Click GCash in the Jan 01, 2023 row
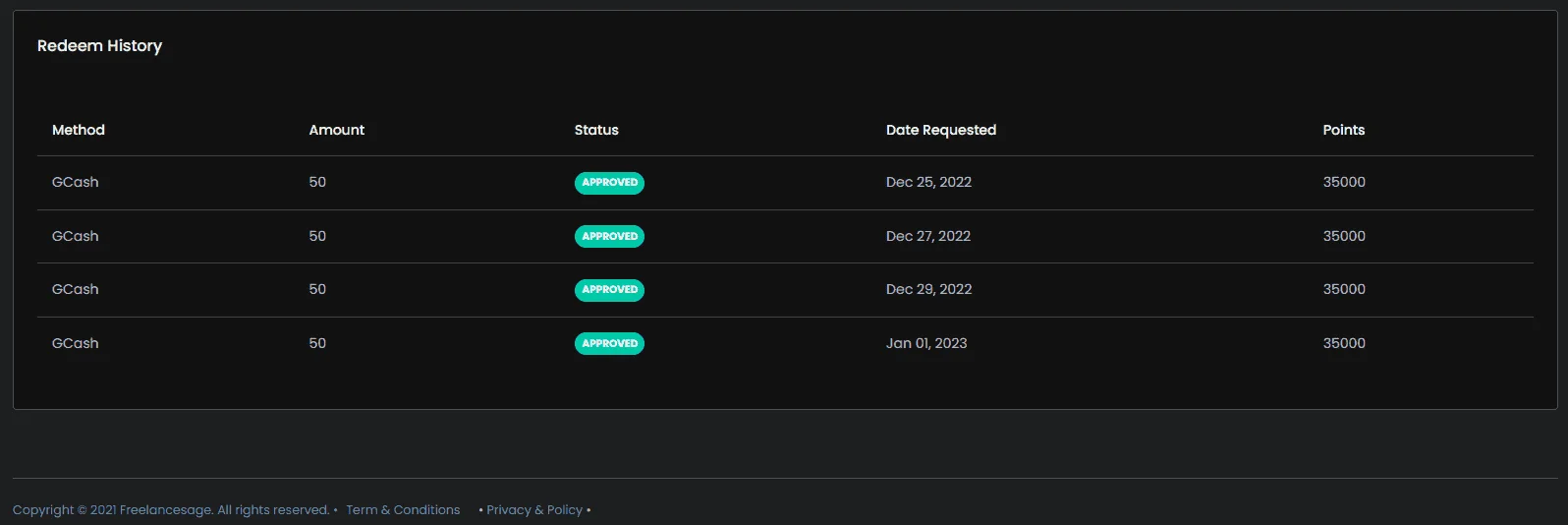This screenshot has width=1568, height=525. tap(76, 343)
